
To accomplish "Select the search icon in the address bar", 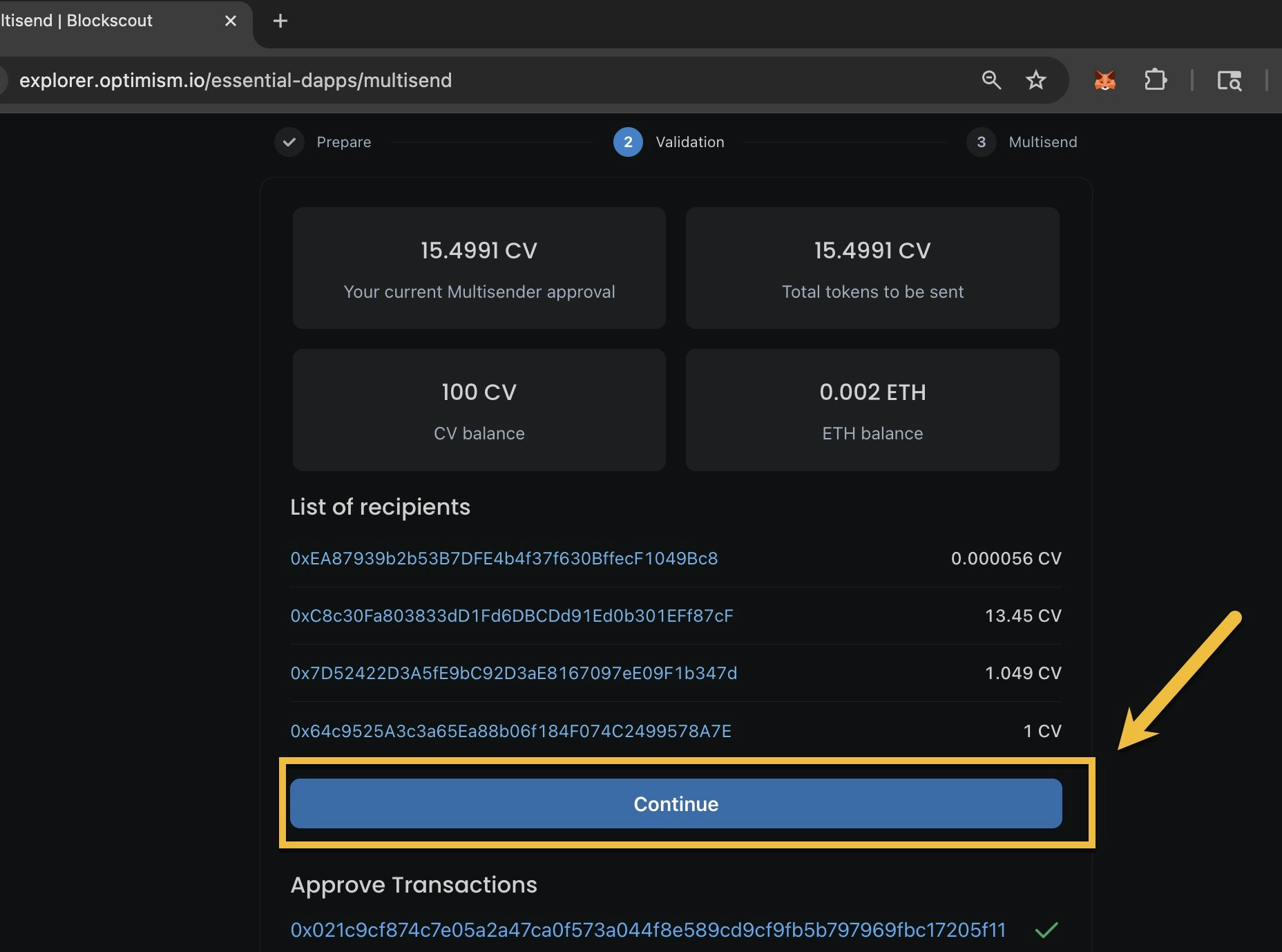I will (992, 80).
